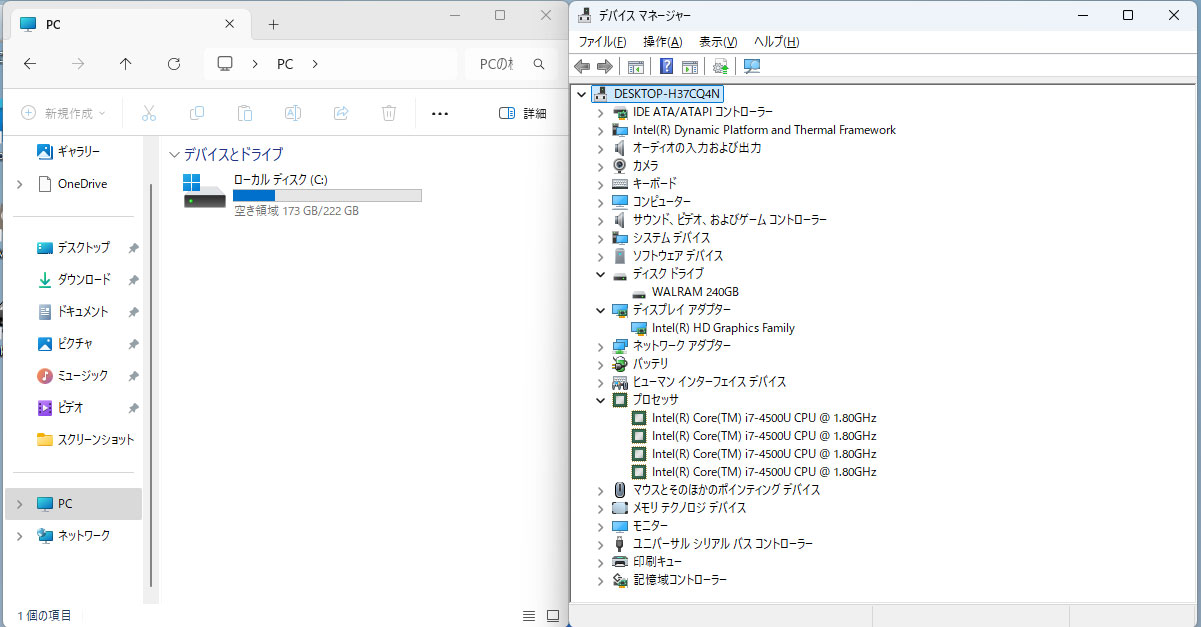Click the PC search field

click(511, 64)
